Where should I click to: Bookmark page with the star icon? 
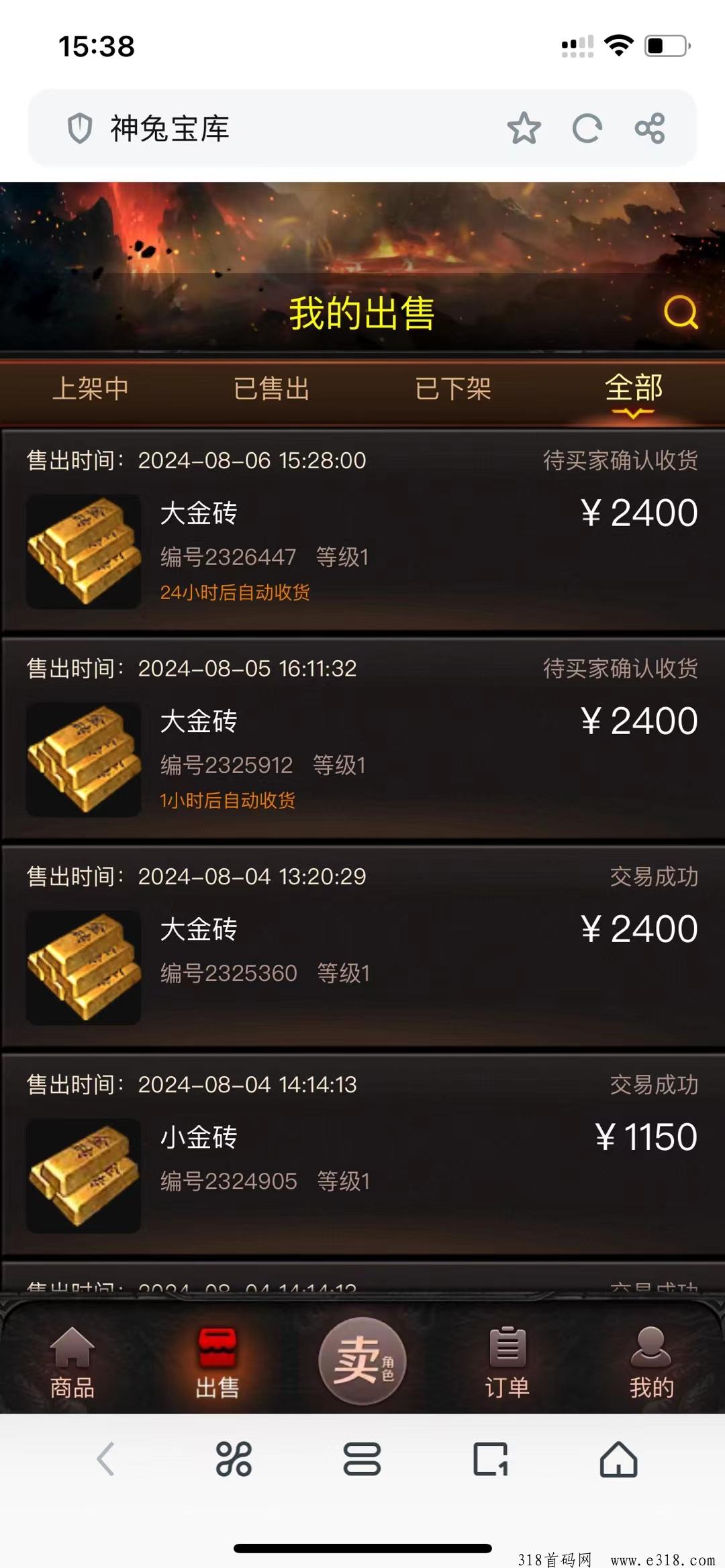point(524,128)
